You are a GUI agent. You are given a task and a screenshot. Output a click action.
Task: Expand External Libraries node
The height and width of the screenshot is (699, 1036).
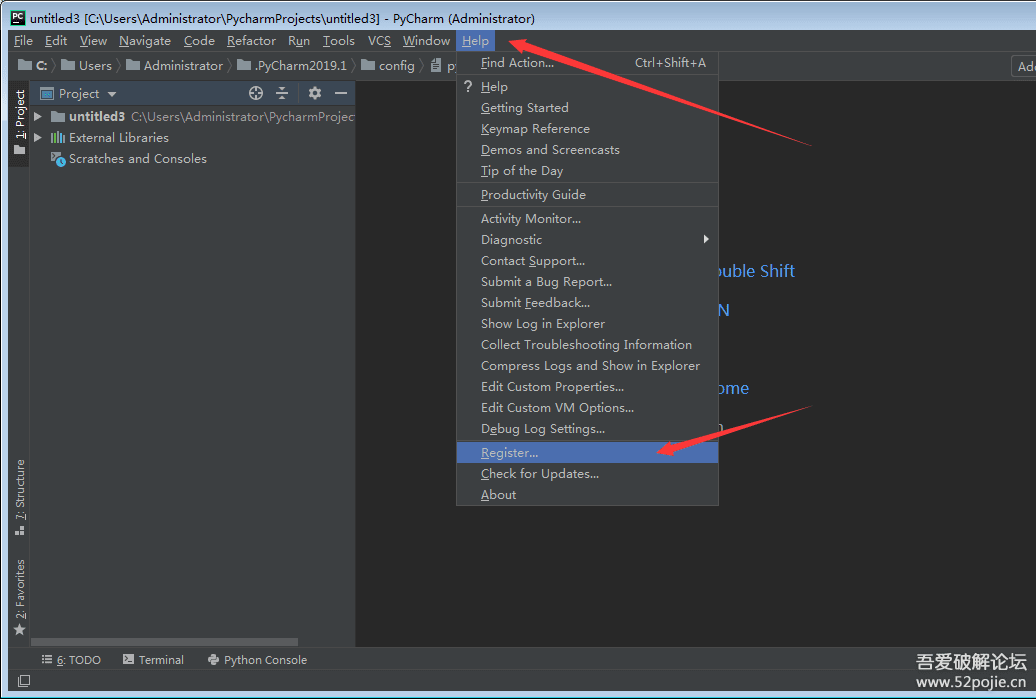click(x=38, y=137)
